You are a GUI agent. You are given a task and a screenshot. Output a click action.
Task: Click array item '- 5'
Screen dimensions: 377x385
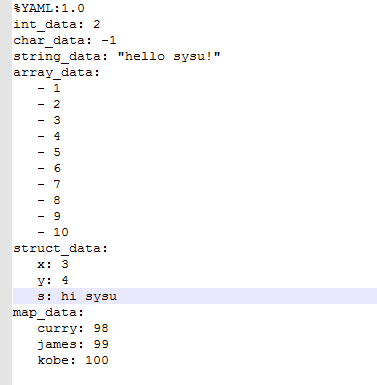click(x=49, y=152)
